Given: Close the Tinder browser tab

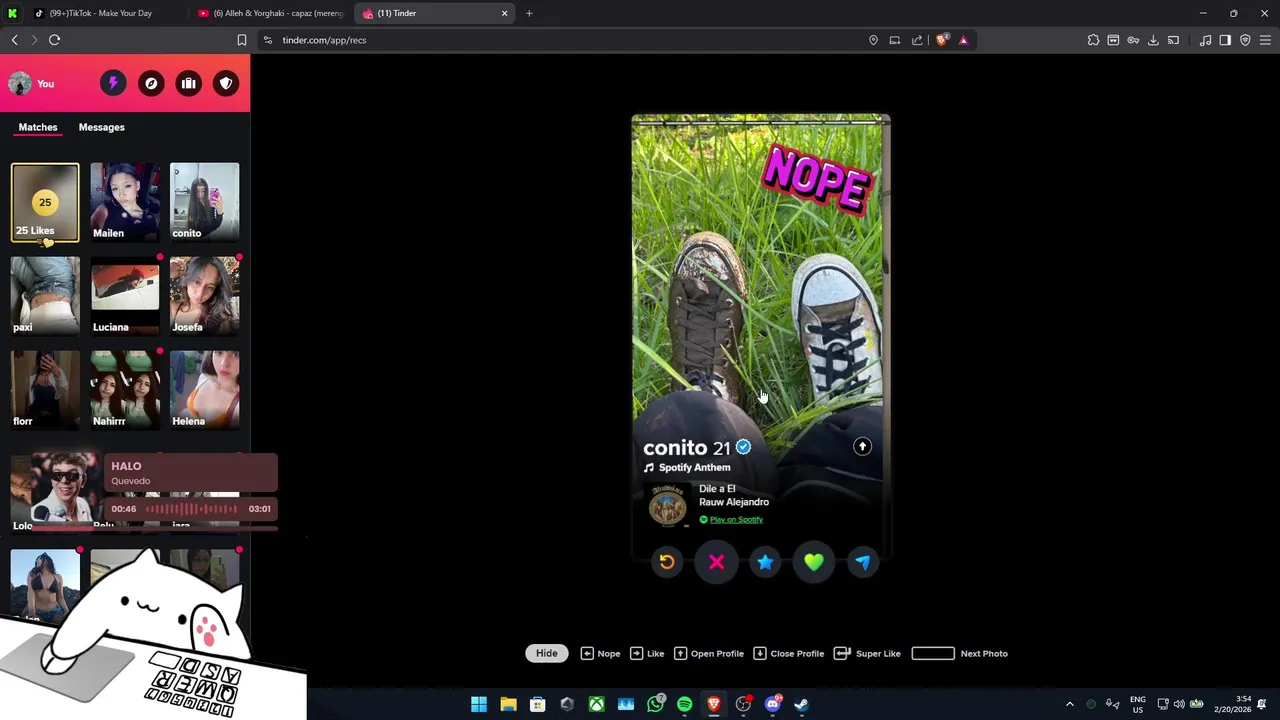Looking at the screenshot, I should pos(504,13).
